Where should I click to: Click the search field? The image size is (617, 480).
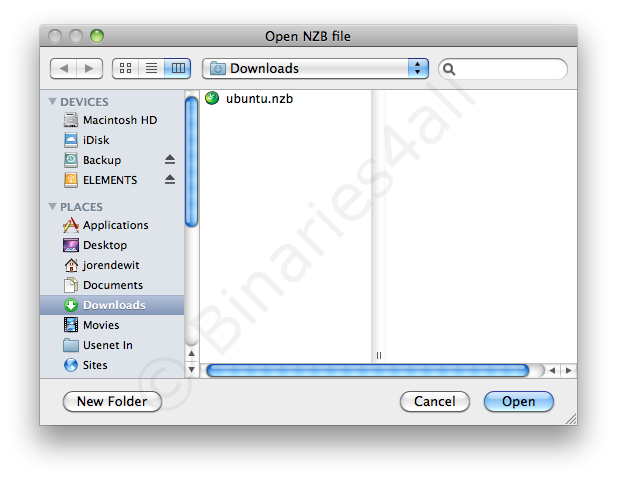click(503, 69)
